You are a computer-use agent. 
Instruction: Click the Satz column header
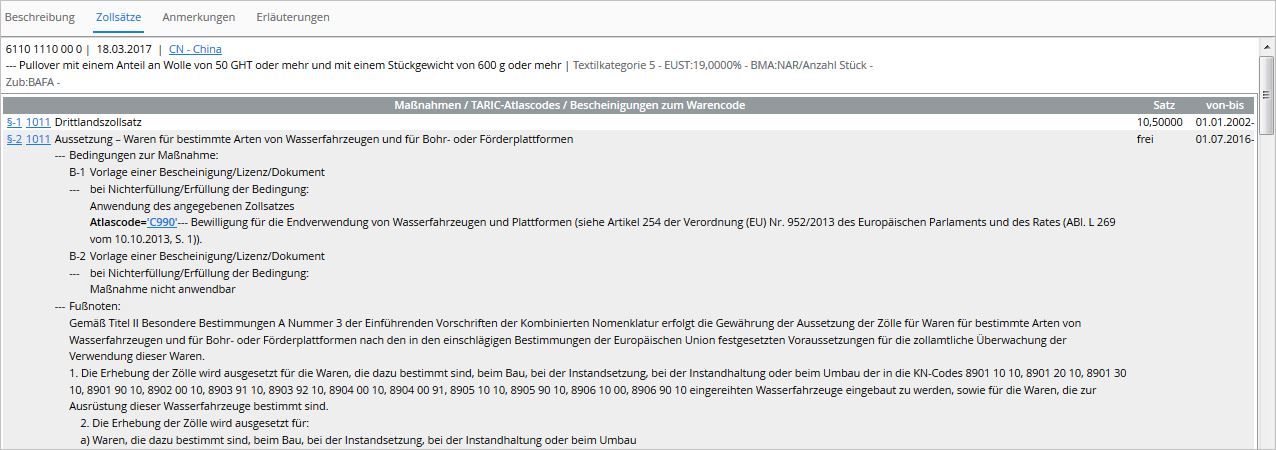1164,105
